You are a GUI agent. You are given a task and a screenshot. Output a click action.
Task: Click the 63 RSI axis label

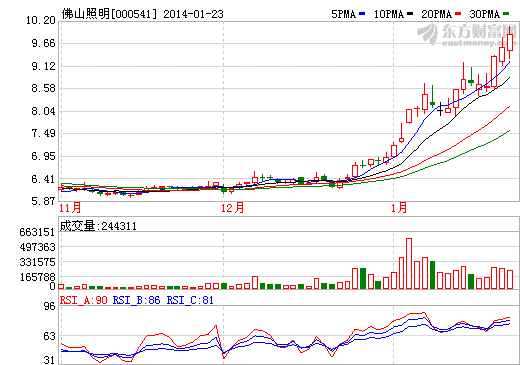click(x=50, y=336)
